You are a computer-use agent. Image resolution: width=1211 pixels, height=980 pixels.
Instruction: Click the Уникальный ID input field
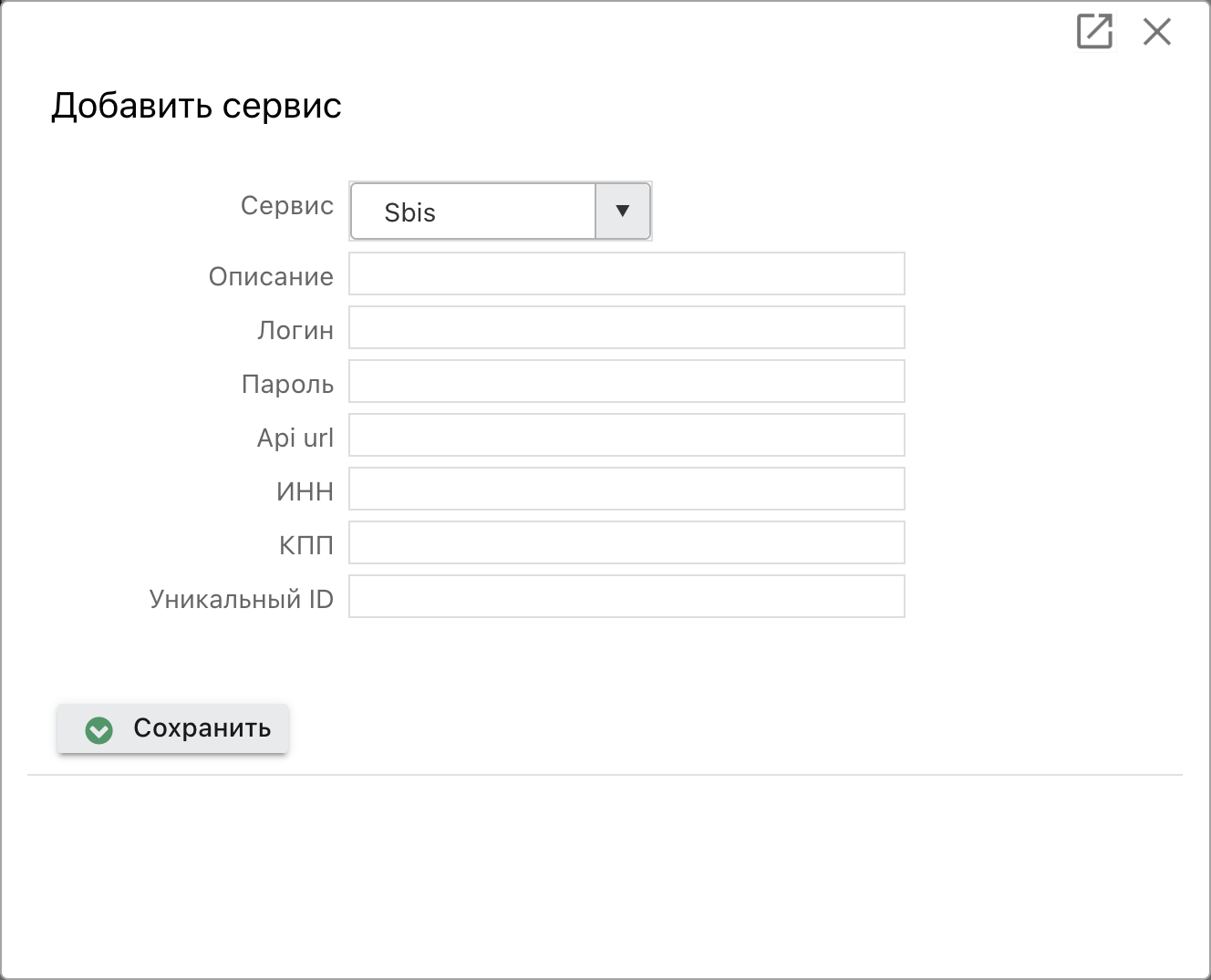pos(626,596)
